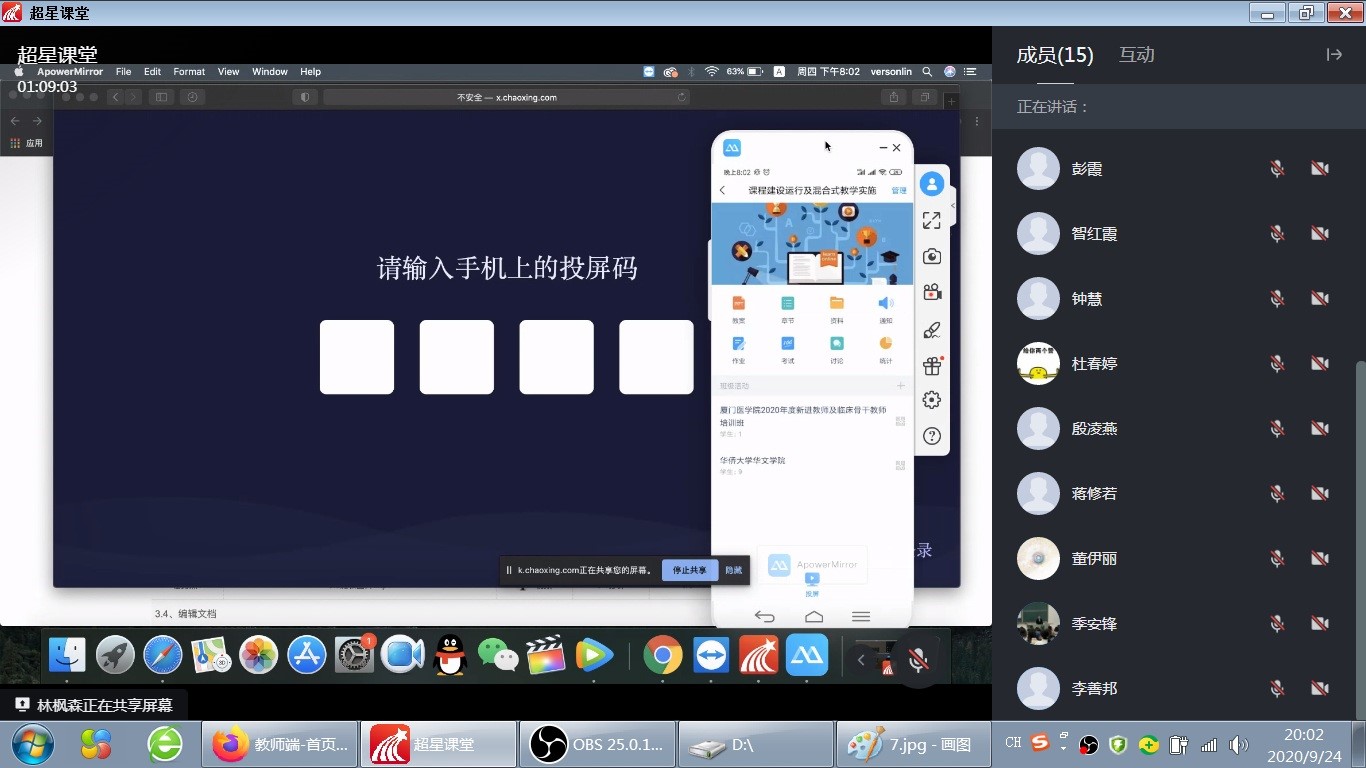Screen dimensions: 1366x768
Task: Tap the 考试 icon on the phone screen
Action: pyautogui.click(x=788, y=344)
